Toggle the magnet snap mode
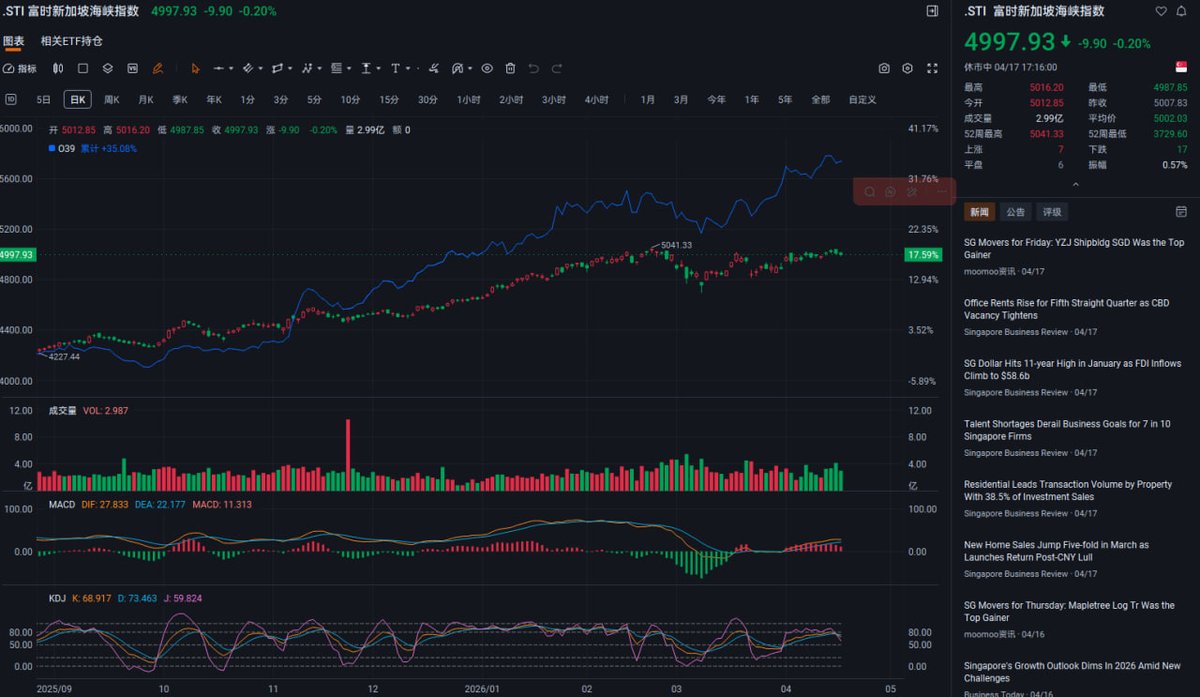Image resolution: width=1200 pixels, height=697 pixels. [x=457, y=68]
